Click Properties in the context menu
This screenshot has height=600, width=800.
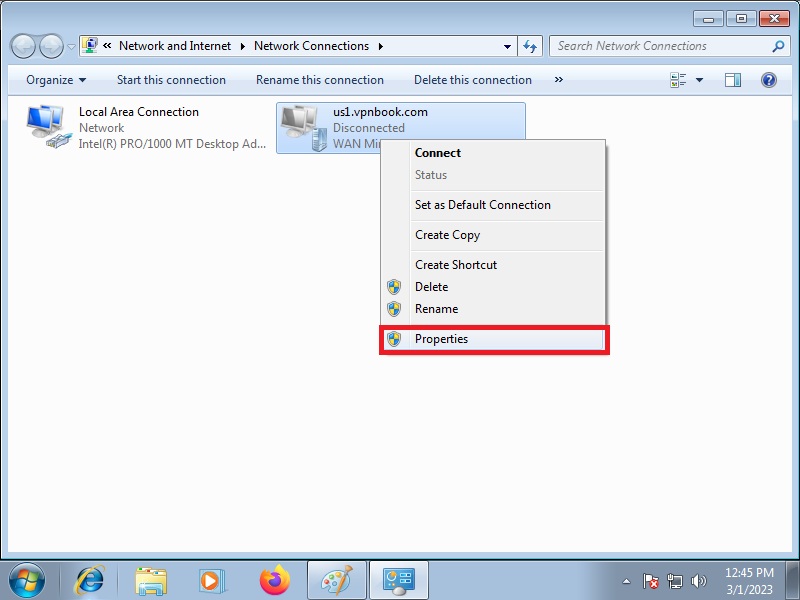pyautogui.click(x=441, y=339)
